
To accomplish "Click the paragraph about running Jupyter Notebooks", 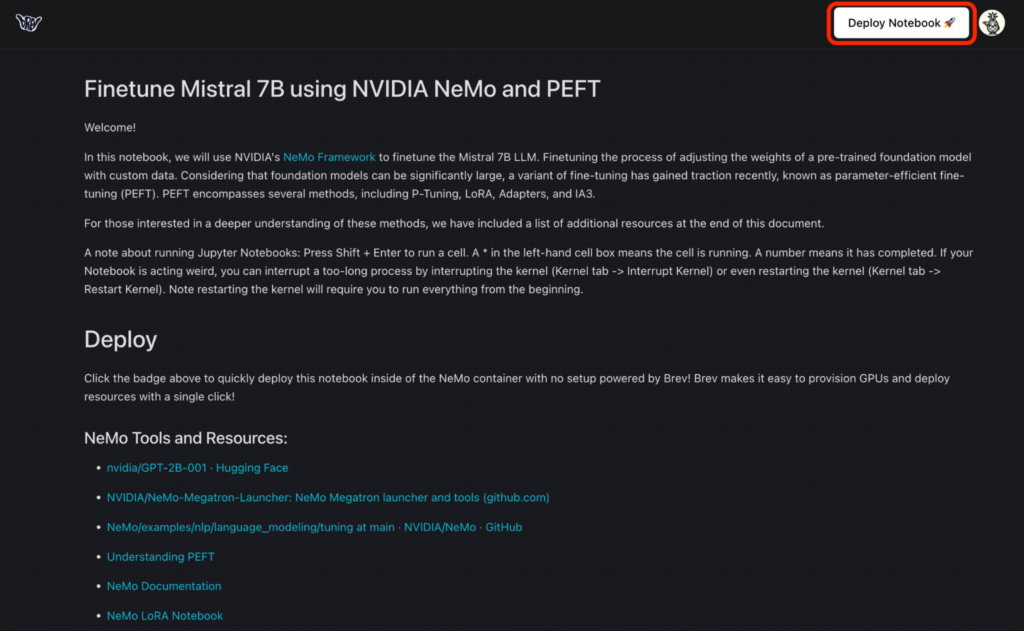I will click(x=528, y=270).
